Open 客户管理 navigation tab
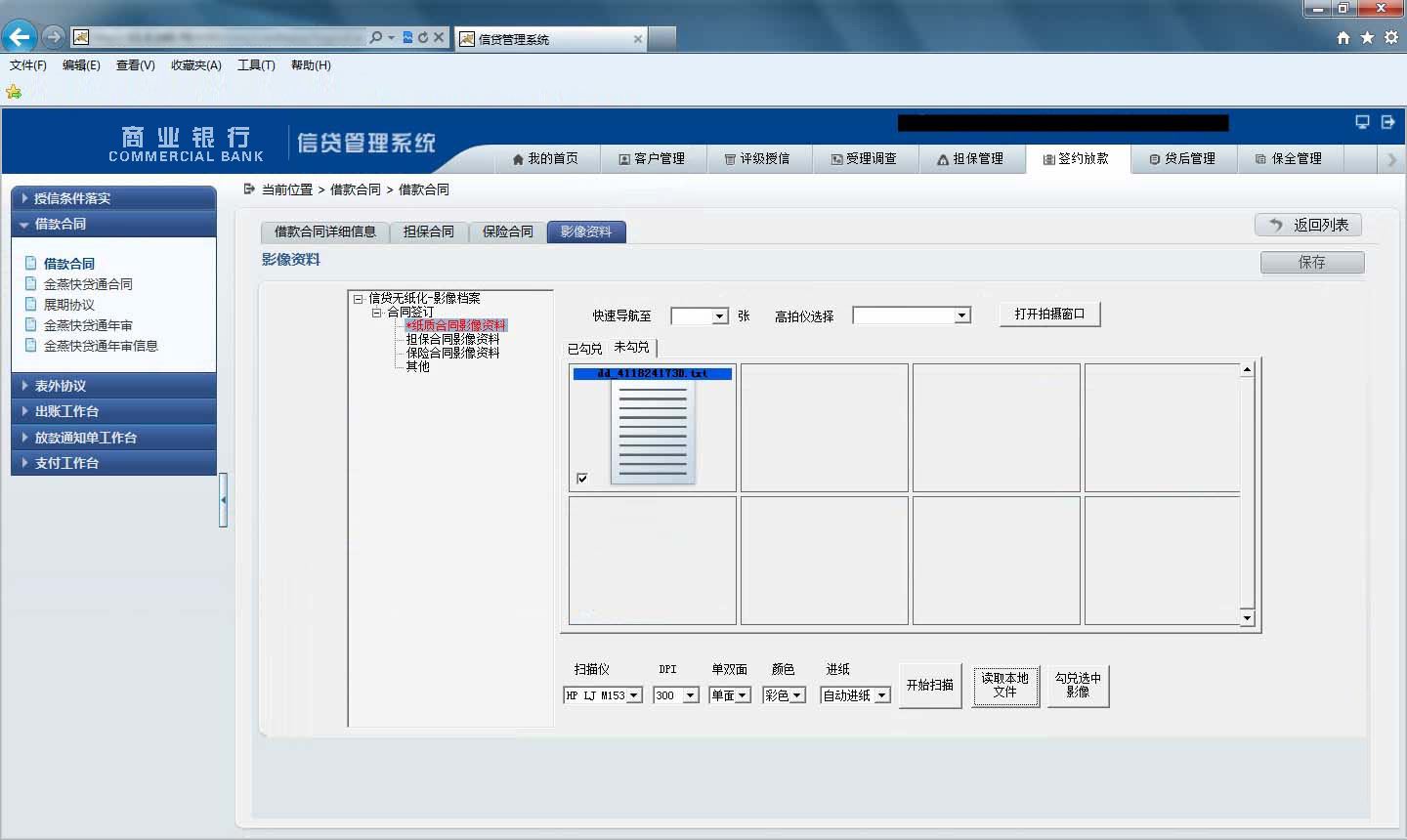The height and width of the screenshot is (840, 1407). [652, 158]
